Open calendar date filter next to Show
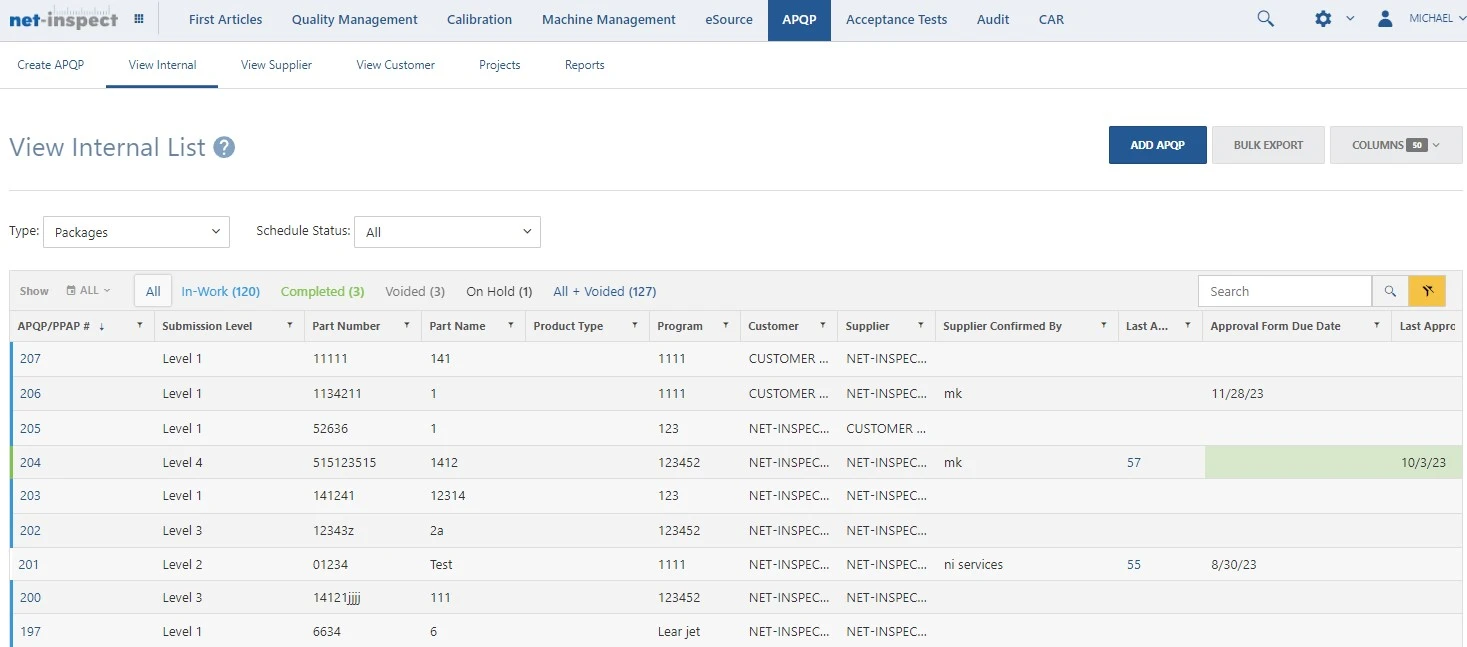Image resolution: width=1467 pixels, height=647 pixels. [86, 290]
